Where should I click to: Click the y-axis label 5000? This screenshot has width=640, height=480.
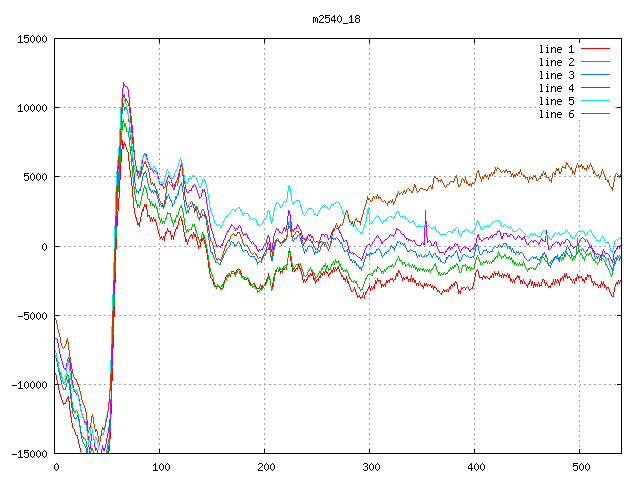(x=36, y=177)
